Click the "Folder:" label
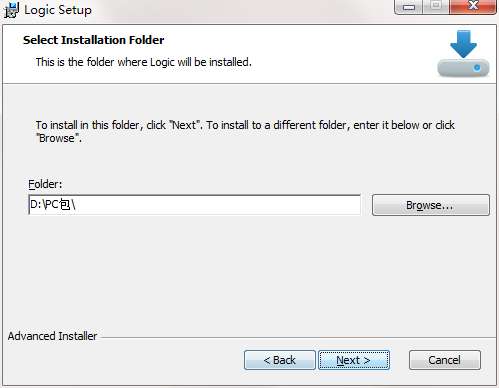The height and width of the screenshot is (388, 499). [45, 184]
